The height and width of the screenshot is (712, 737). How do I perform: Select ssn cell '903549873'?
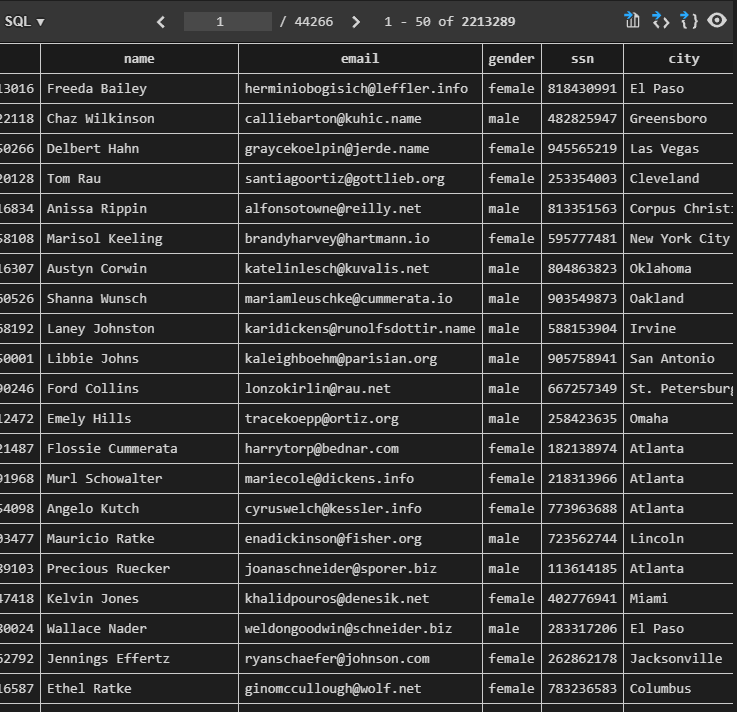[582, 298]
